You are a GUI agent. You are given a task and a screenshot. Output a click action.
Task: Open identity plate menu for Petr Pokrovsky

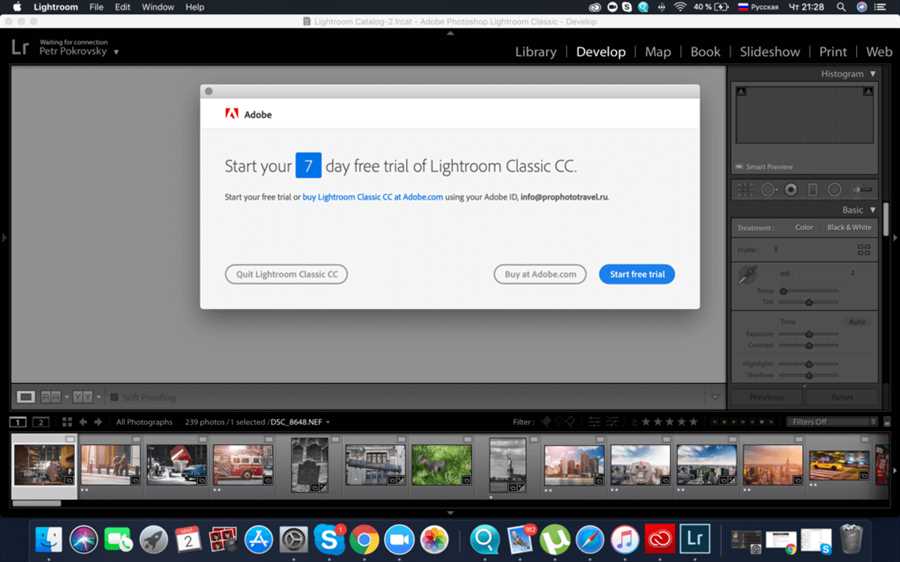(116, 52)
